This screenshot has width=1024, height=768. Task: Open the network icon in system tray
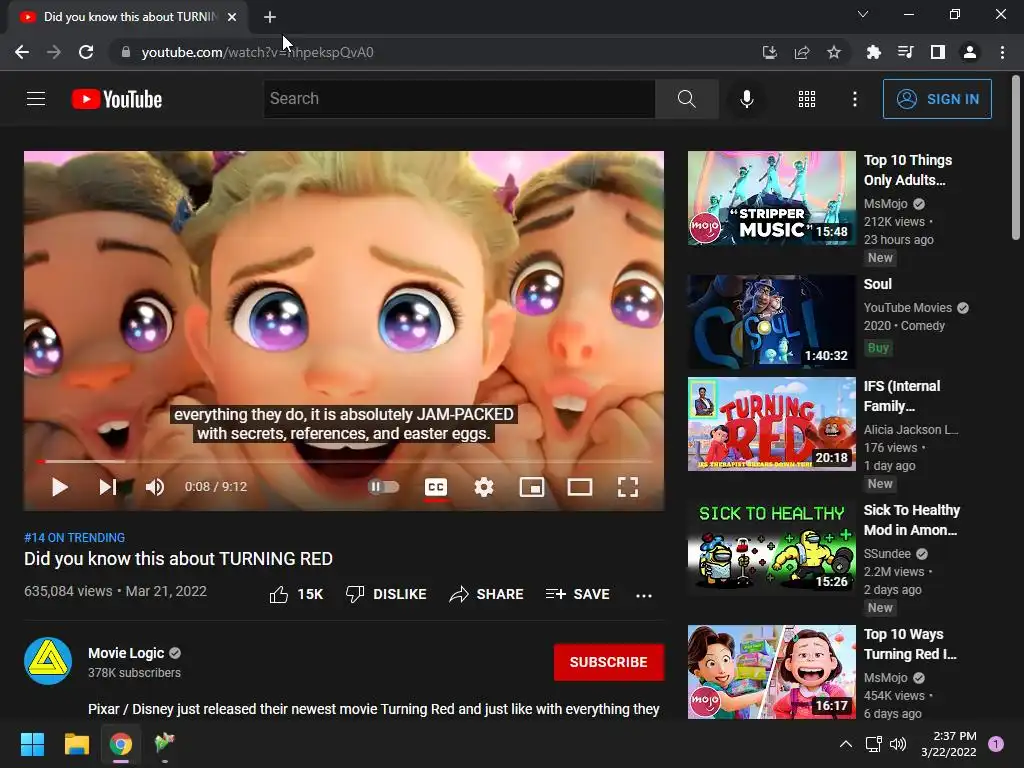click(873, 744)
